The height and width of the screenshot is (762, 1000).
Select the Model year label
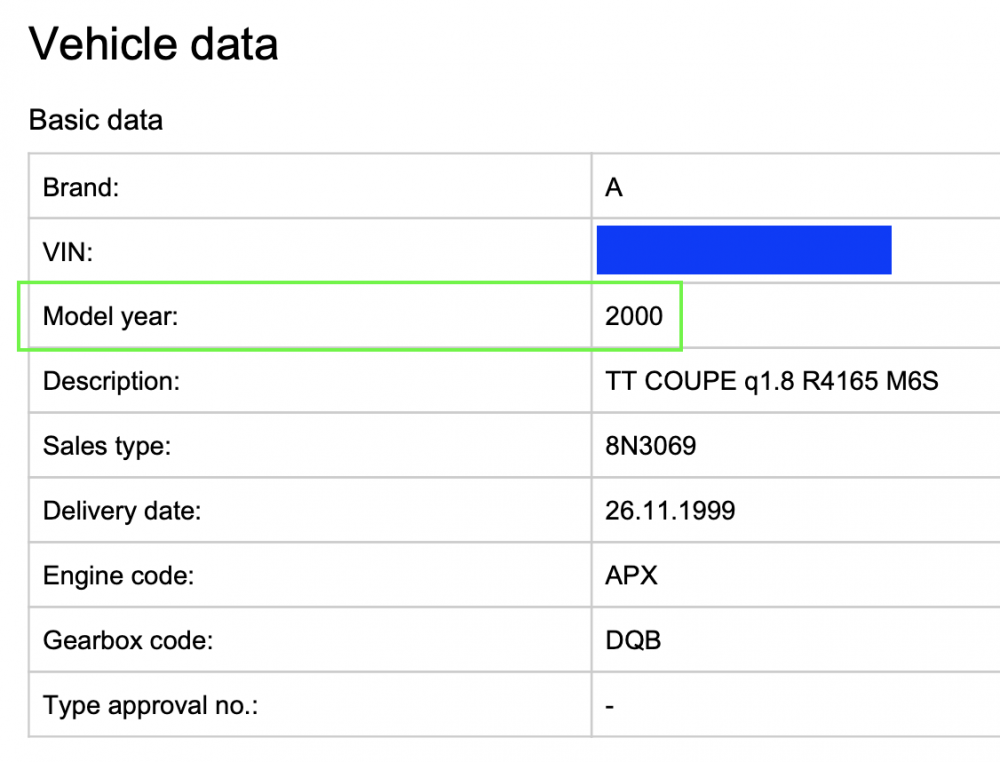click(x=110, y=316)
